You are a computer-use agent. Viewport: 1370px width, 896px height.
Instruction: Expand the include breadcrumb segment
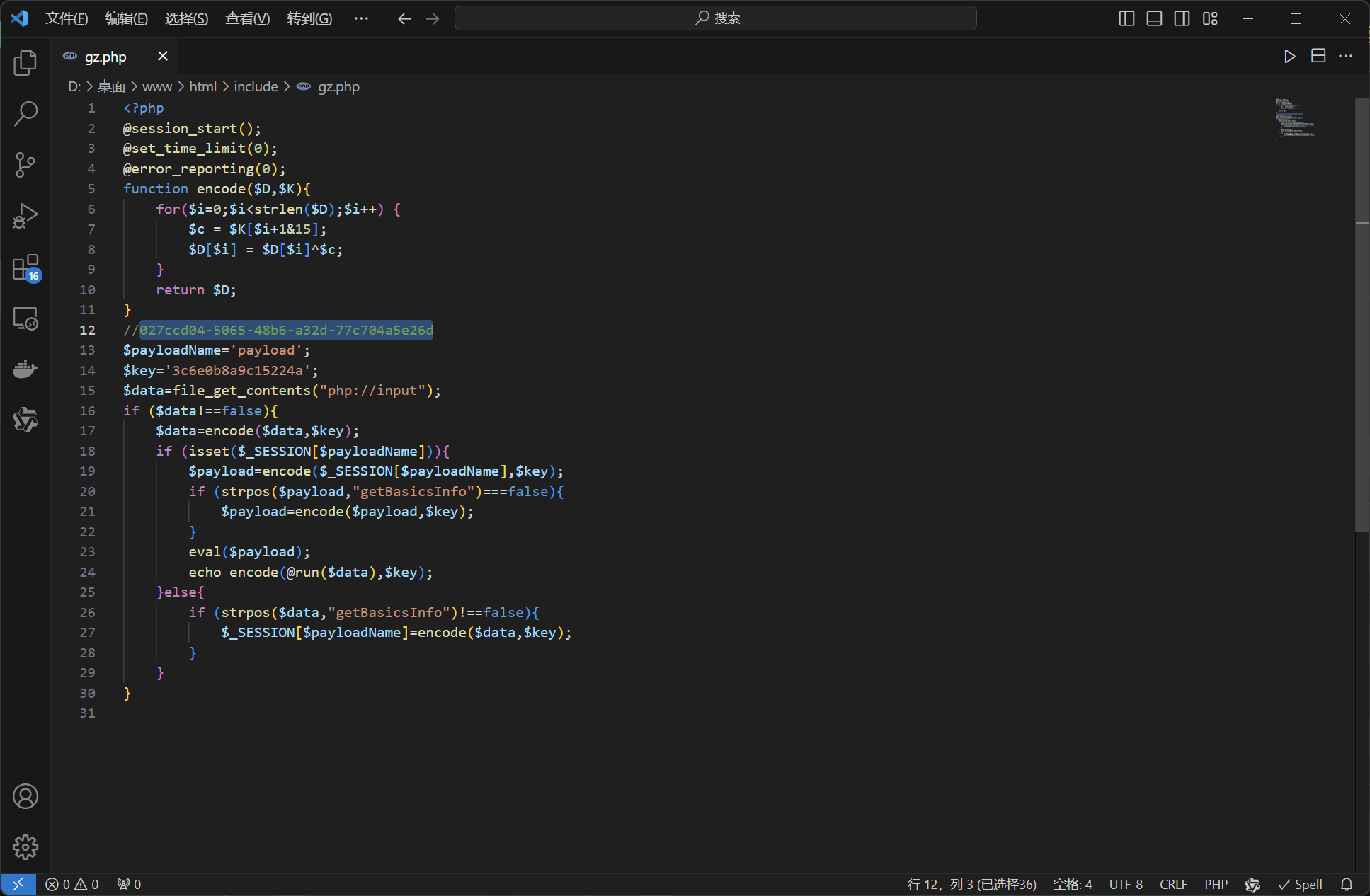[x=256, y=86]
